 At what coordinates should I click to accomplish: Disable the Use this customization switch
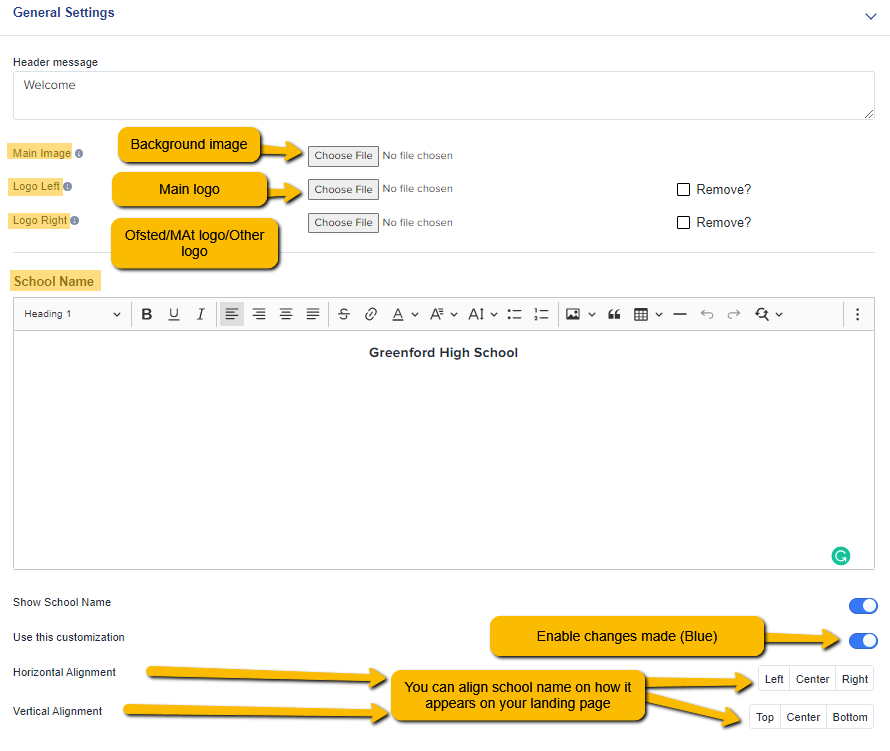(863, 641)
